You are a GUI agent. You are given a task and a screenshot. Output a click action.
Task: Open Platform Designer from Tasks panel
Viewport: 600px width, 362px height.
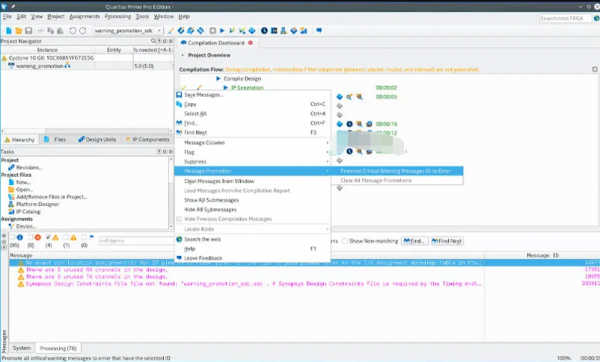click(38, 204)
